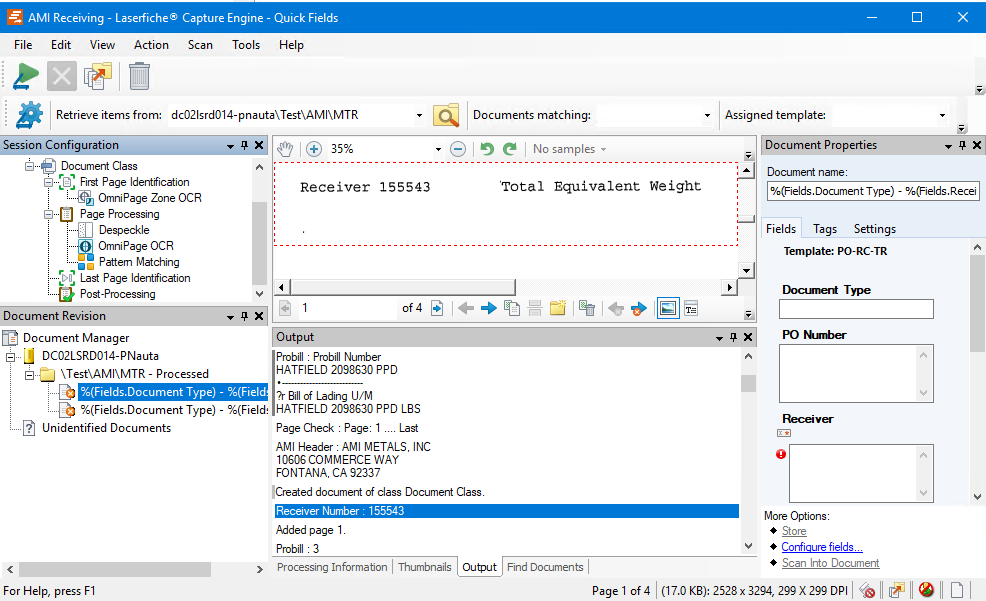Toggle image view mode button

[x=667, y=308]
